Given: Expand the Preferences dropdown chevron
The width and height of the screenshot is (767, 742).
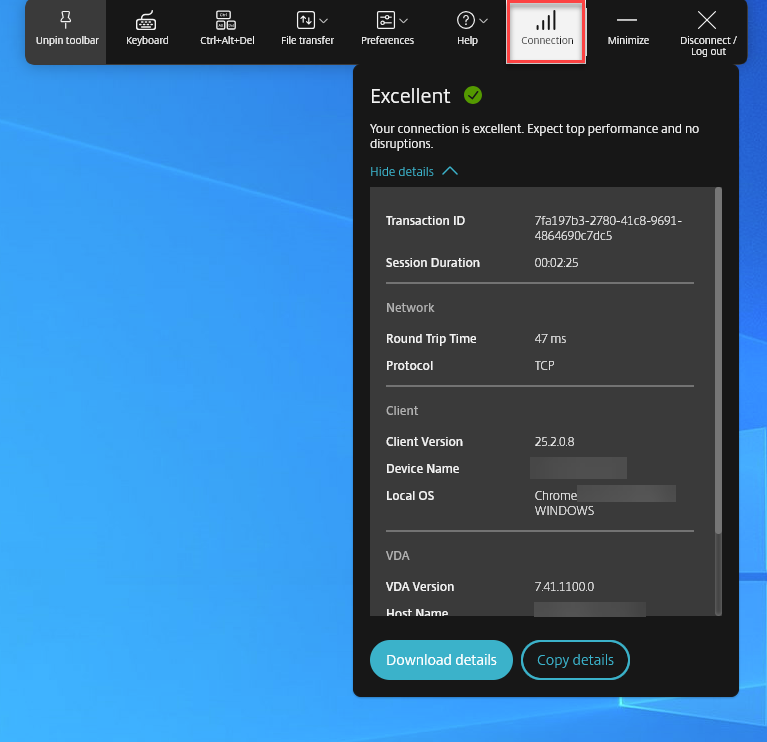Looking at the screenshot, I should pos(404,21).
